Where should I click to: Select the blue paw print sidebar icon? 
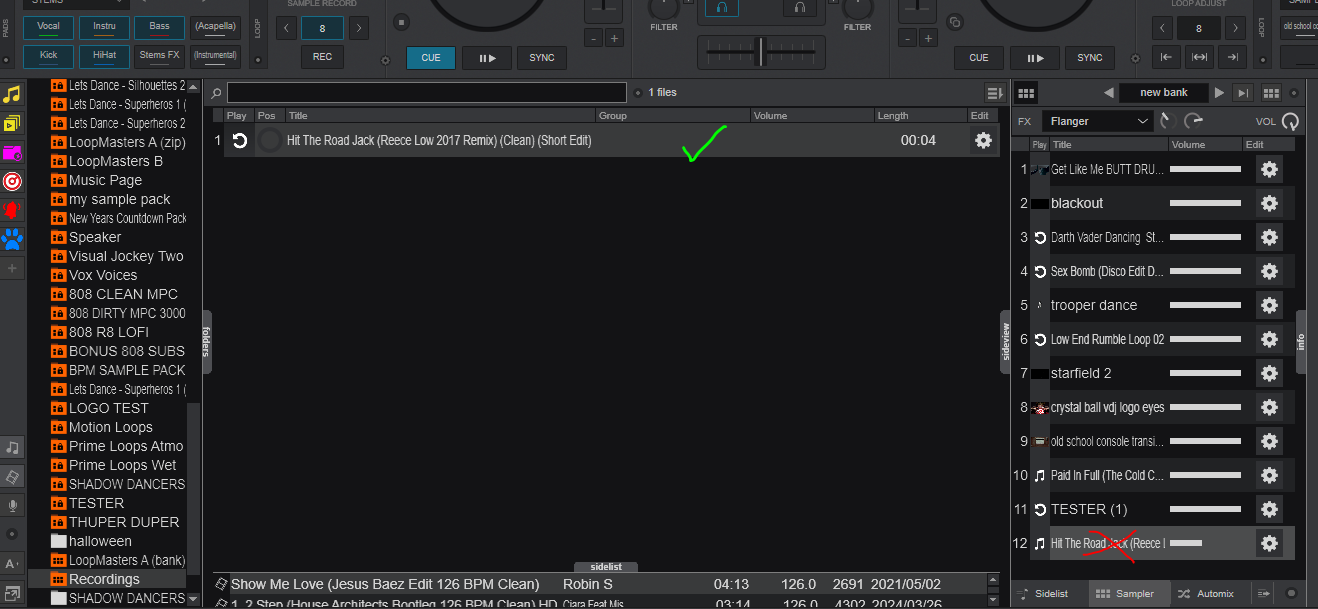coord(13,238)
